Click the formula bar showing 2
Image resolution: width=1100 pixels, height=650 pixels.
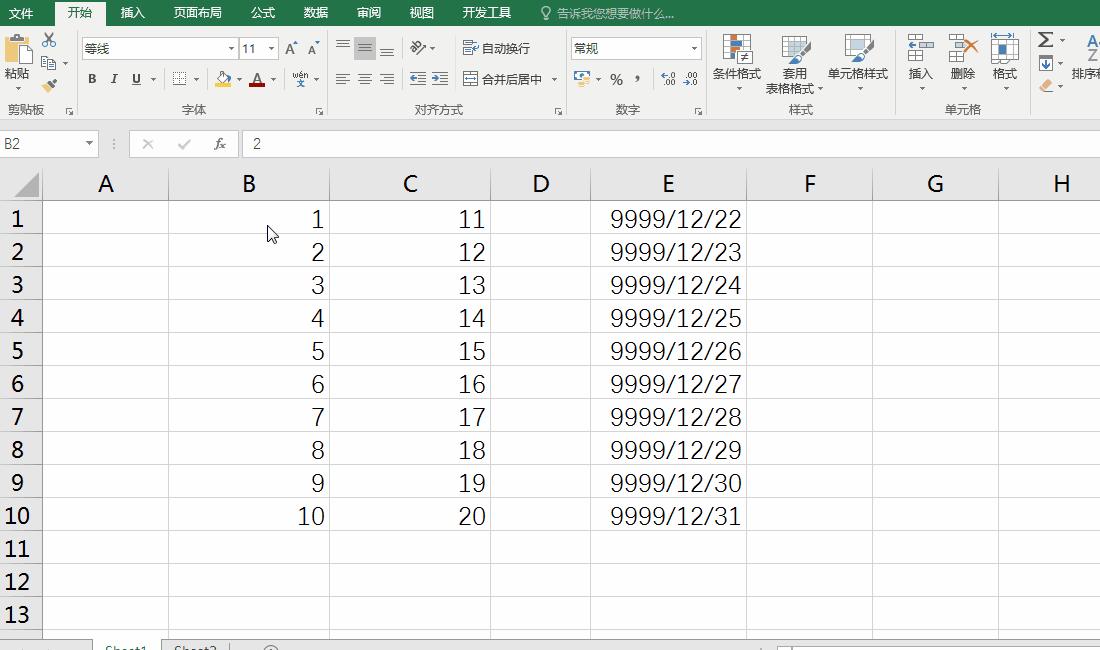point(671,144)
